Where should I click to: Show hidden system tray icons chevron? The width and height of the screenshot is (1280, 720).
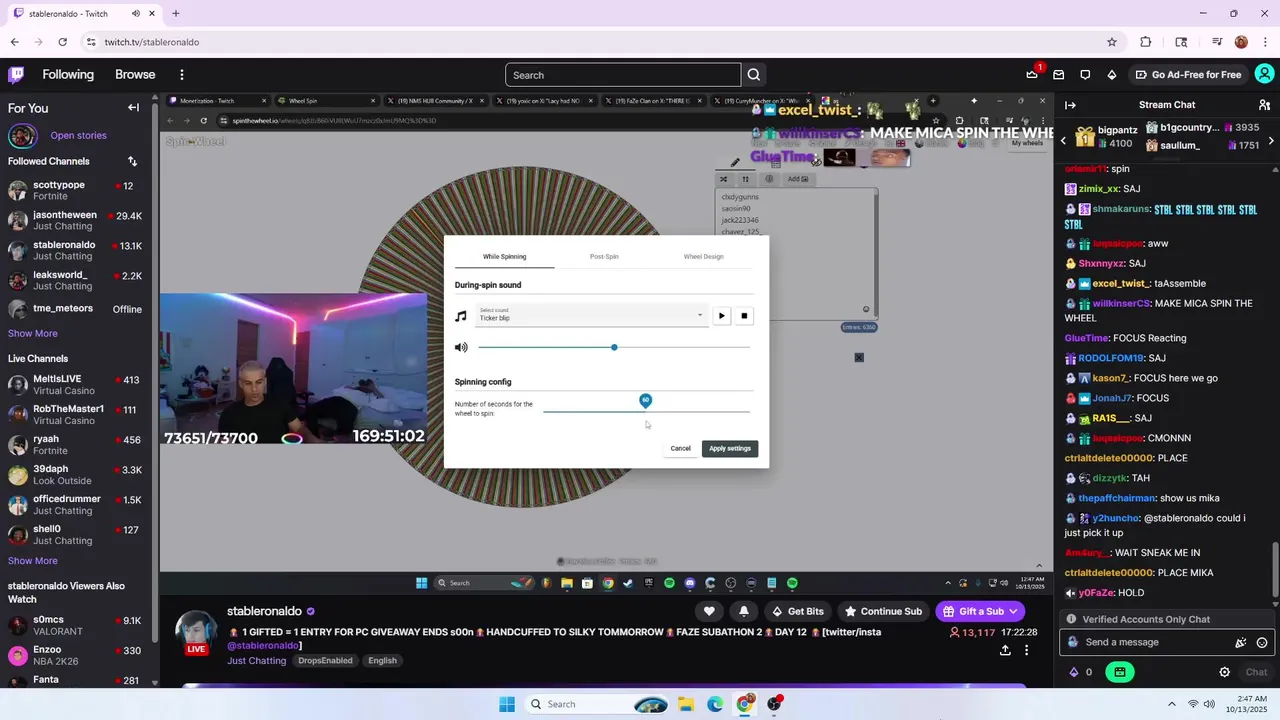(1171, 704)
